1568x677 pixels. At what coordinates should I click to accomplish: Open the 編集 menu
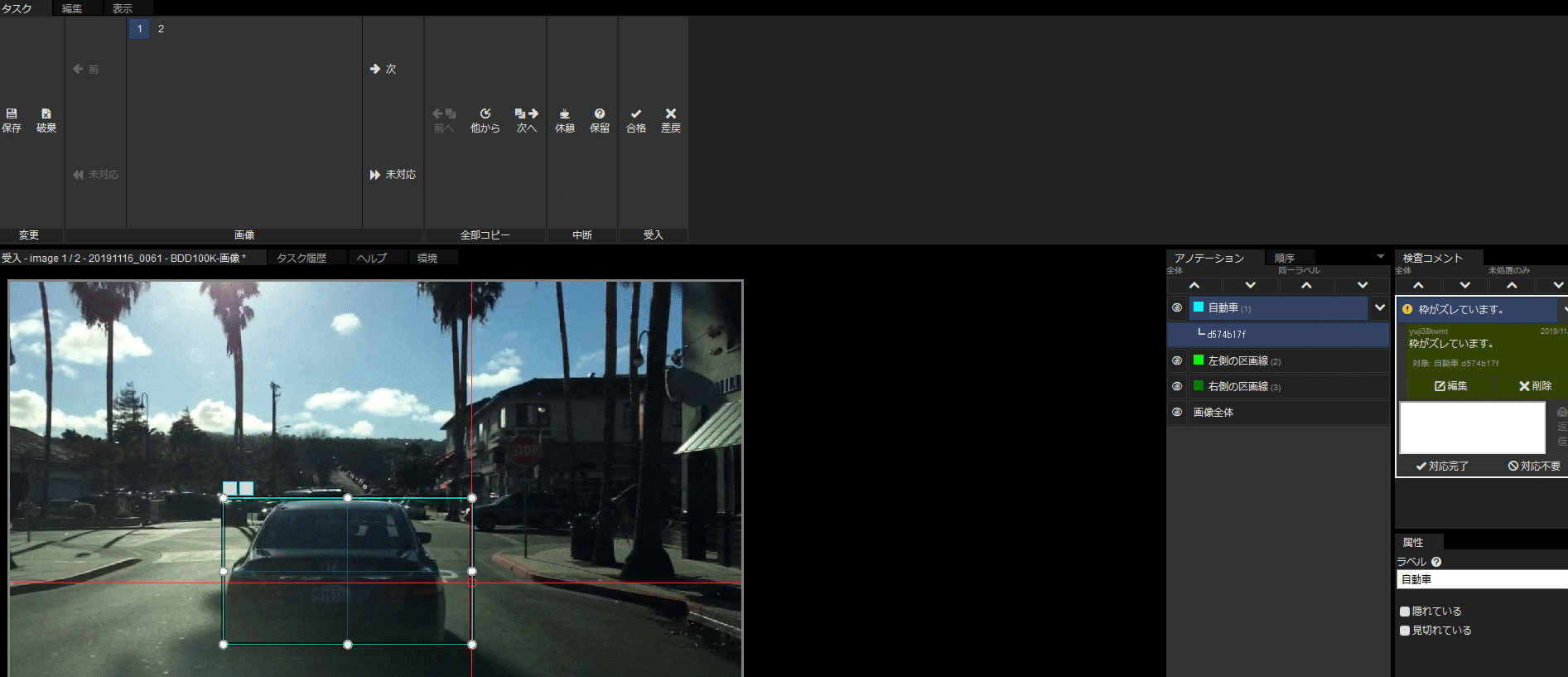point(72,8)
